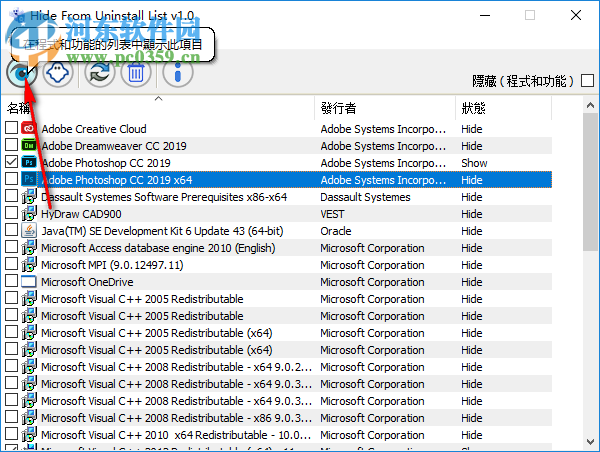Click the trash can delete icon
Viewport: 600px width, 452px height.
136,72
